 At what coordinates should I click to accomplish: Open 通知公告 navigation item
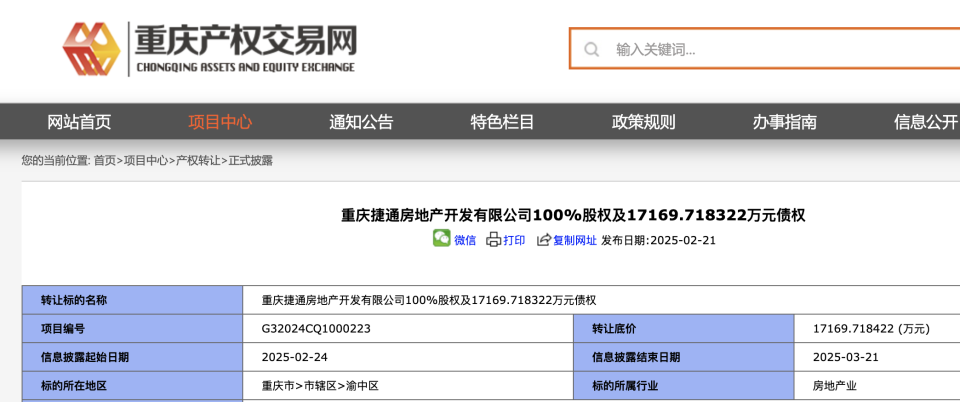click(x=361, y=122)
